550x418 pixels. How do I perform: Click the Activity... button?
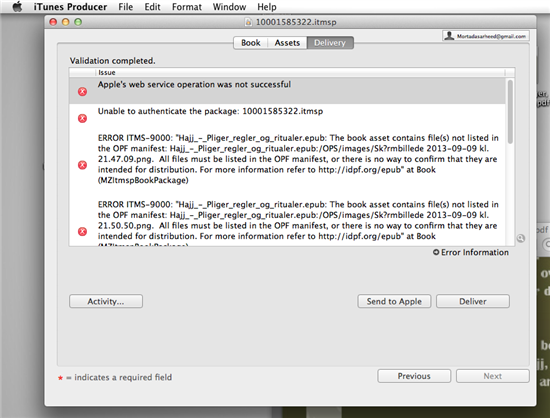(x=106, y=301)
